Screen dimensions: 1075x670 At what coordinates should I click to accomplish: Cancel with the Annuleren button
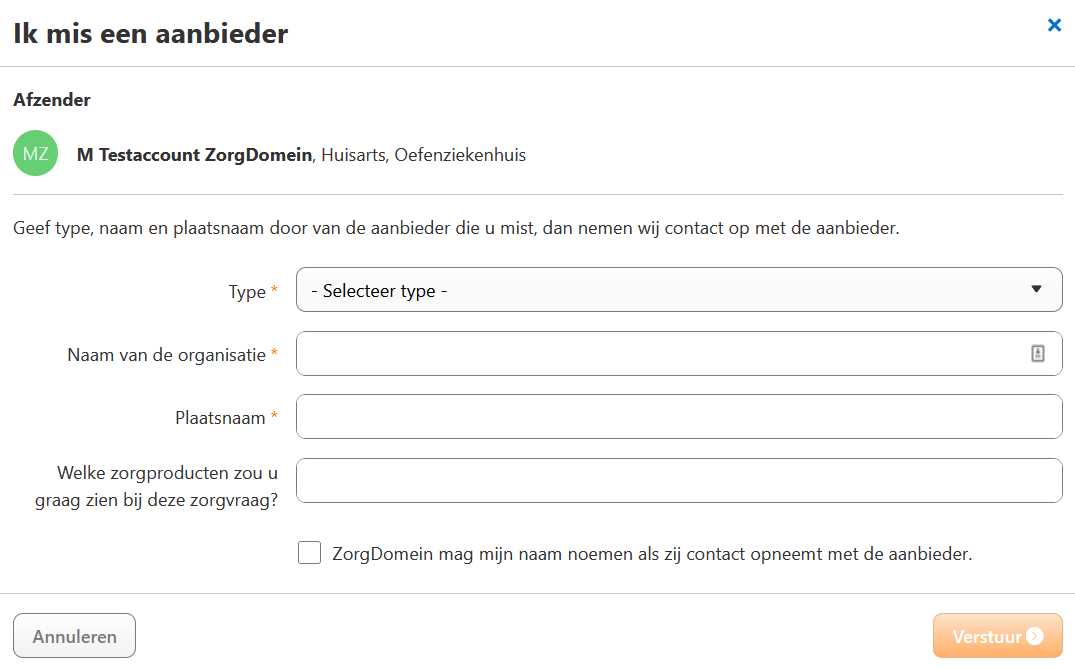[x=74, y=636]
